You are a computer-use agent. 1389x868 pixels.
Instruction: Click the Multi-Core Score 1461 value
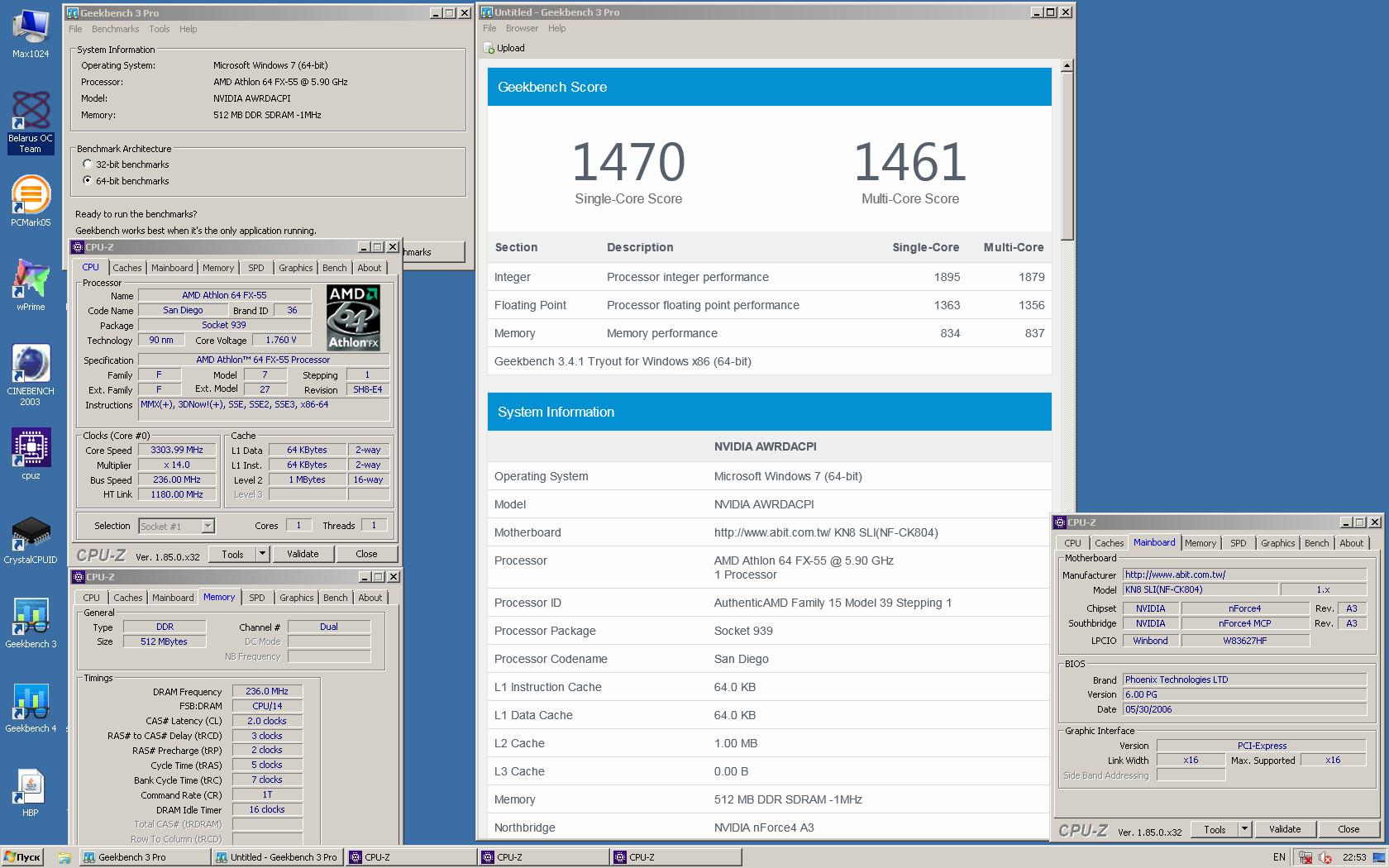(x=910, y=161)
